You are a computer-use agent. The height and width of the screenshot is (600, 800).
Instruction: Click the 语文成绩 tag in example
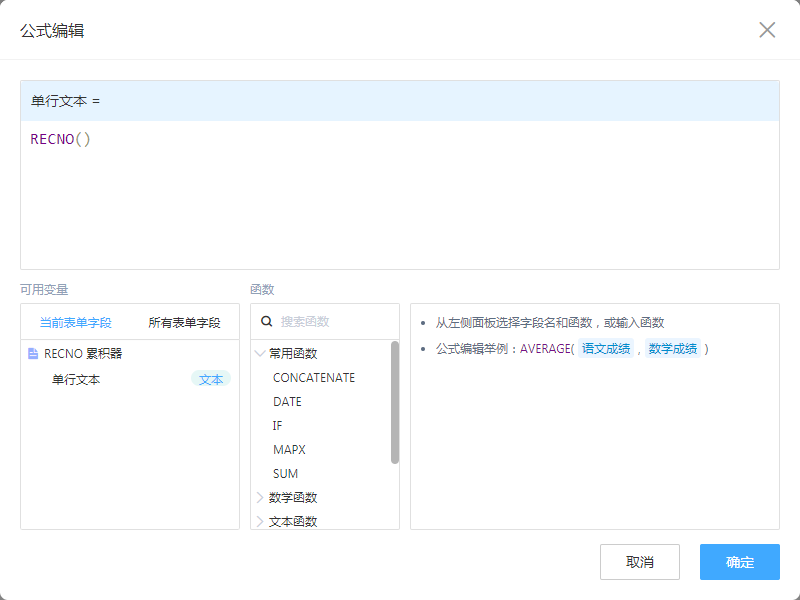pos(607,349)
